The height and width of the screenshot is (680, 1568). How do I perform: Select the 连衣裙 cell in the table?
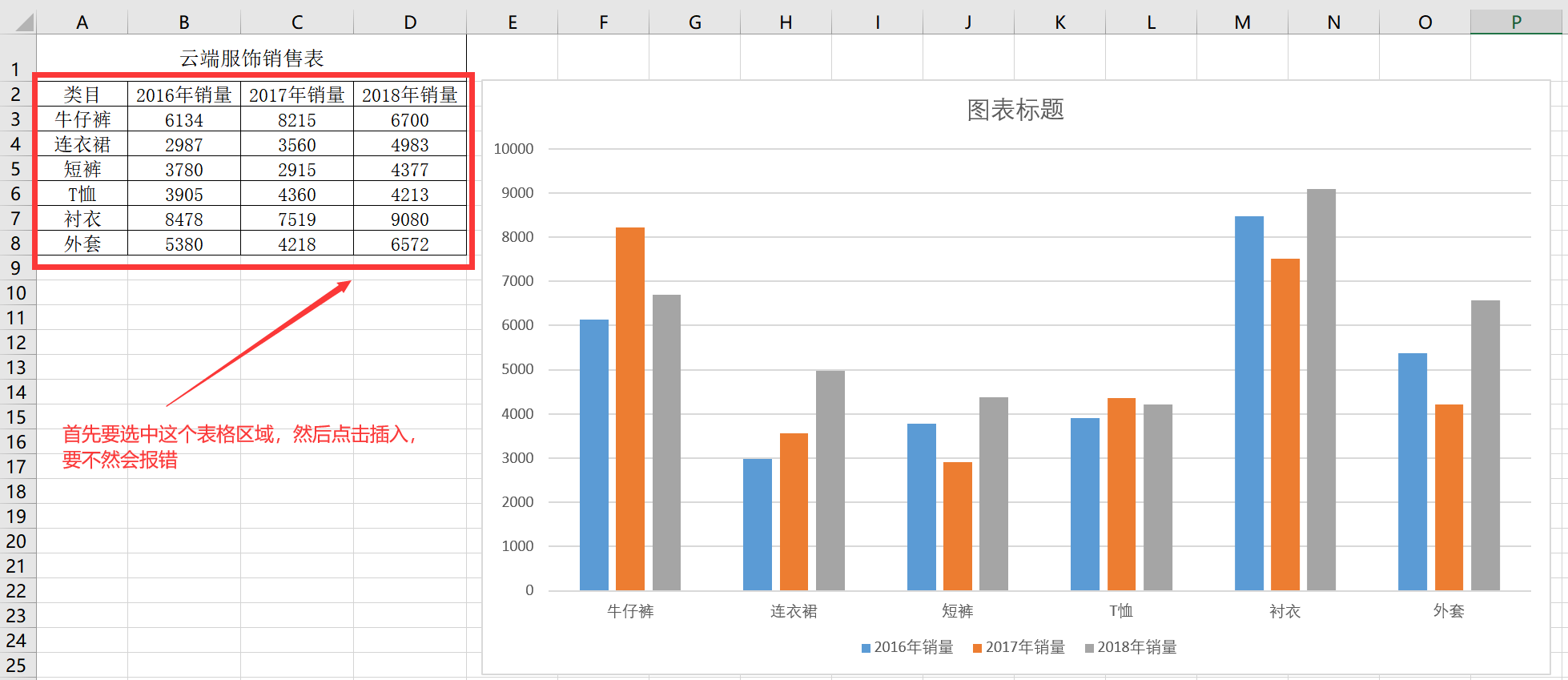pos(82,144)
